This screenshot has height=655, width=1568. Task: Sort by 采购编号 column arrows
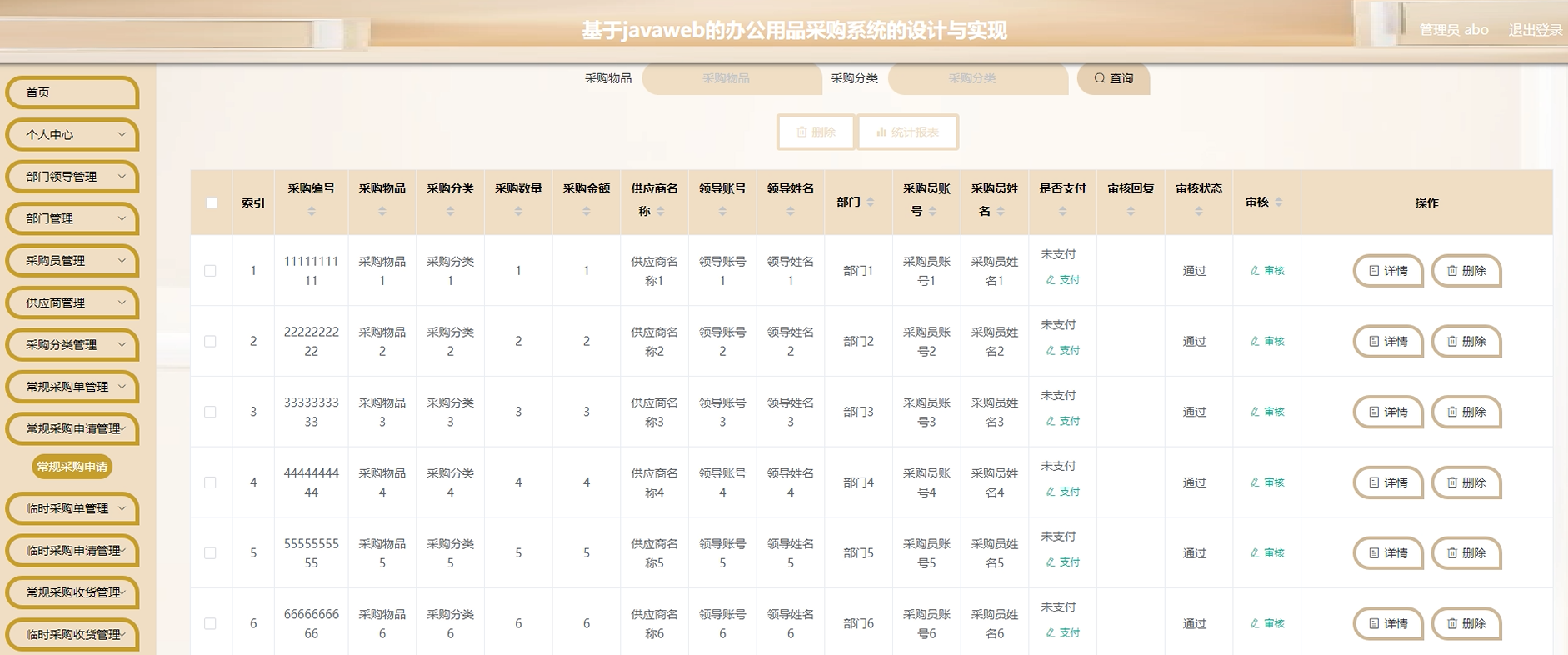[x=312, y=212]
